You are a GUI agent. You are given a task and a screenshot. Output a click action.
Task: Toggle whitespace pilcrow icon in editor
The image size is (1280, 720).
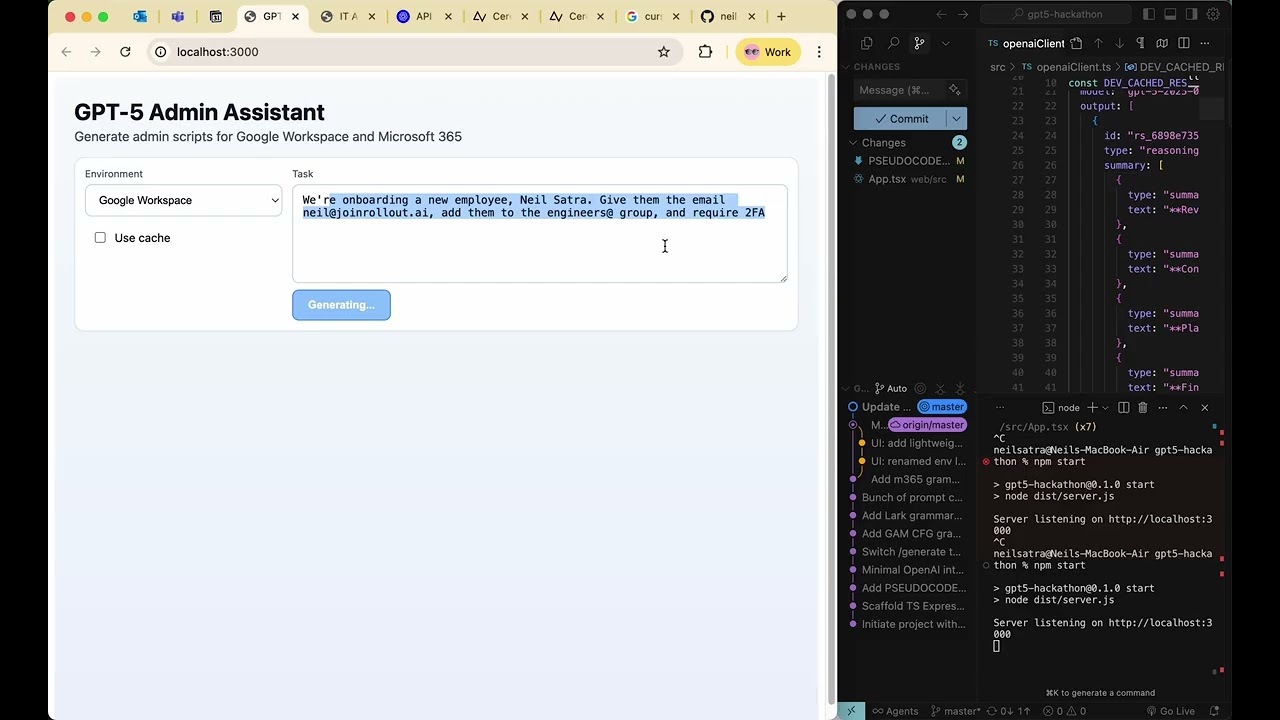(1140, 43)
